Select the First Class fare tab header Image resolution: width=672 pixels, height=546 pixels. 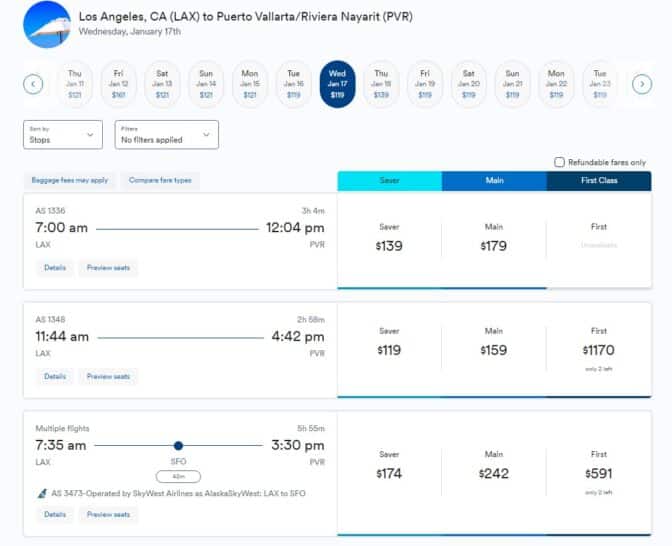pyautogui.click(x=599, y=180)
